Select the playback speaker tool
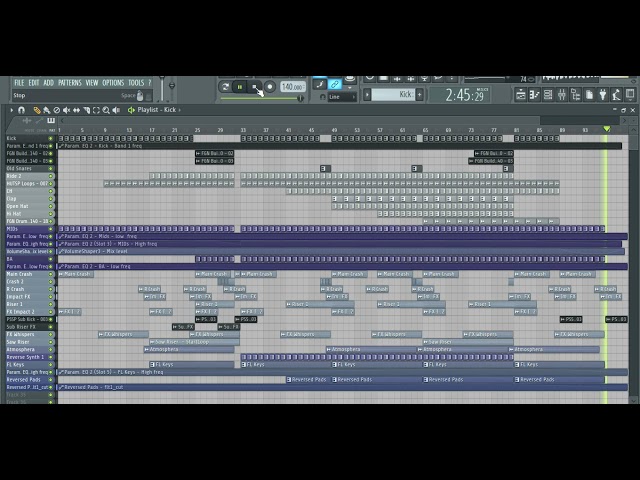The image size is (640, 480). pos(116,110)
